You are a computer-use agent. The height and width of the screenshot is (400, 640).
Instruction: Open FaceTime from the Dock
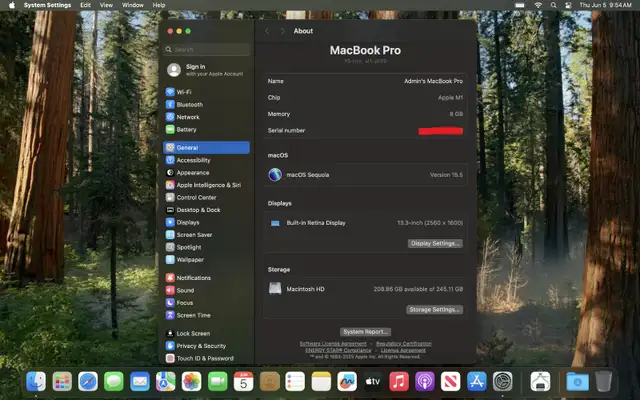(218, 382)
